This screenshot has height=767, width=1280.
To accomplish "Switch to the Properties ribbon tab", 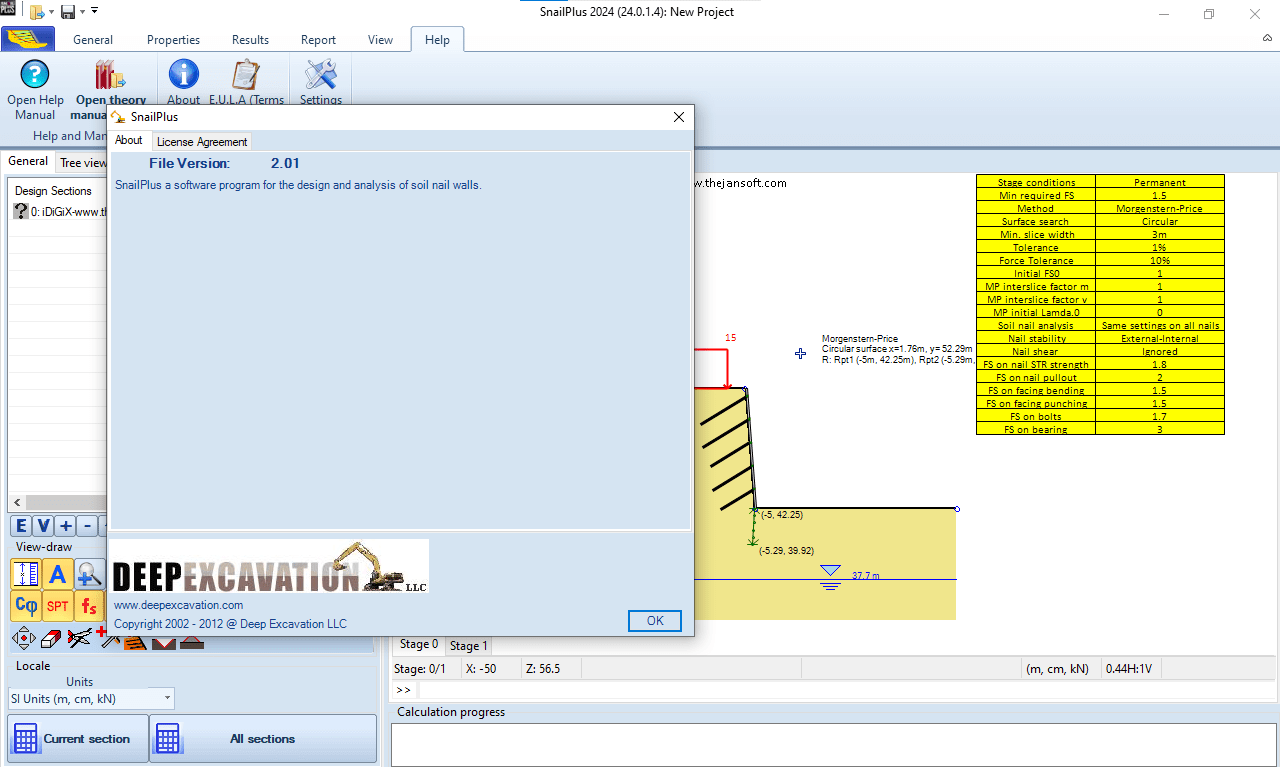I will click(x=173, y=40).
